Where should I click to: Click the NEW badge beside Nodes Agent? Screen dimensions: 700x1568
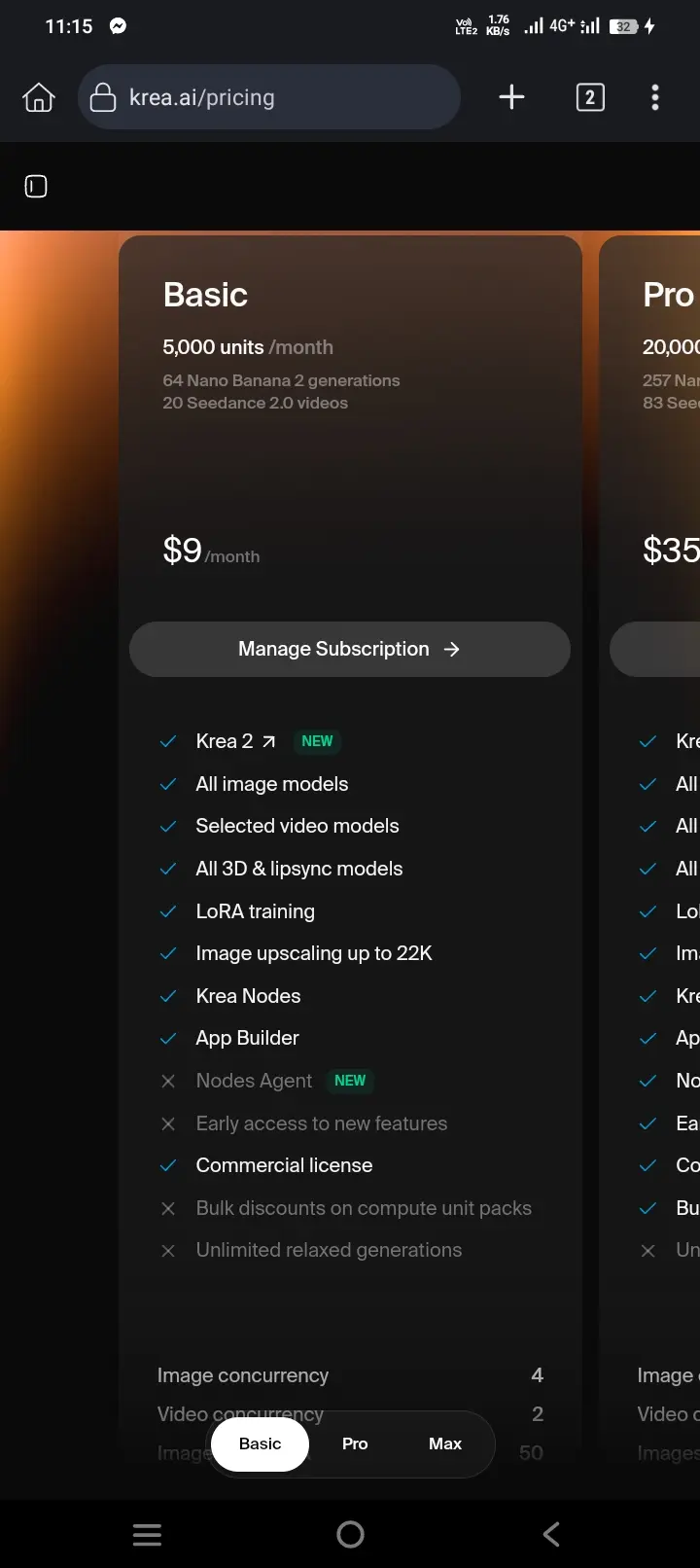pyautogui.click(x=350, y=1081)
